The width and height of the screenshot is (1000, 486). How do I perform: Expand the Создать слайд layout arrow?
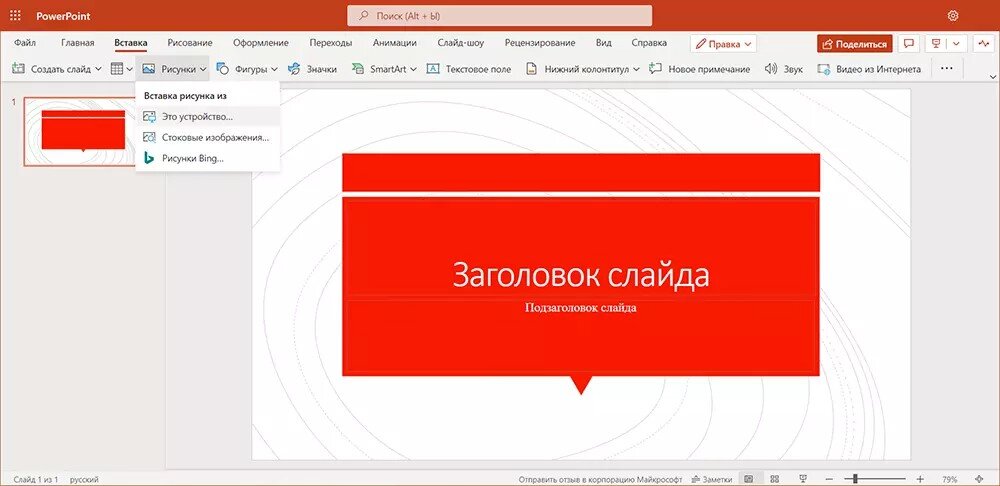[x=98, y=69]
